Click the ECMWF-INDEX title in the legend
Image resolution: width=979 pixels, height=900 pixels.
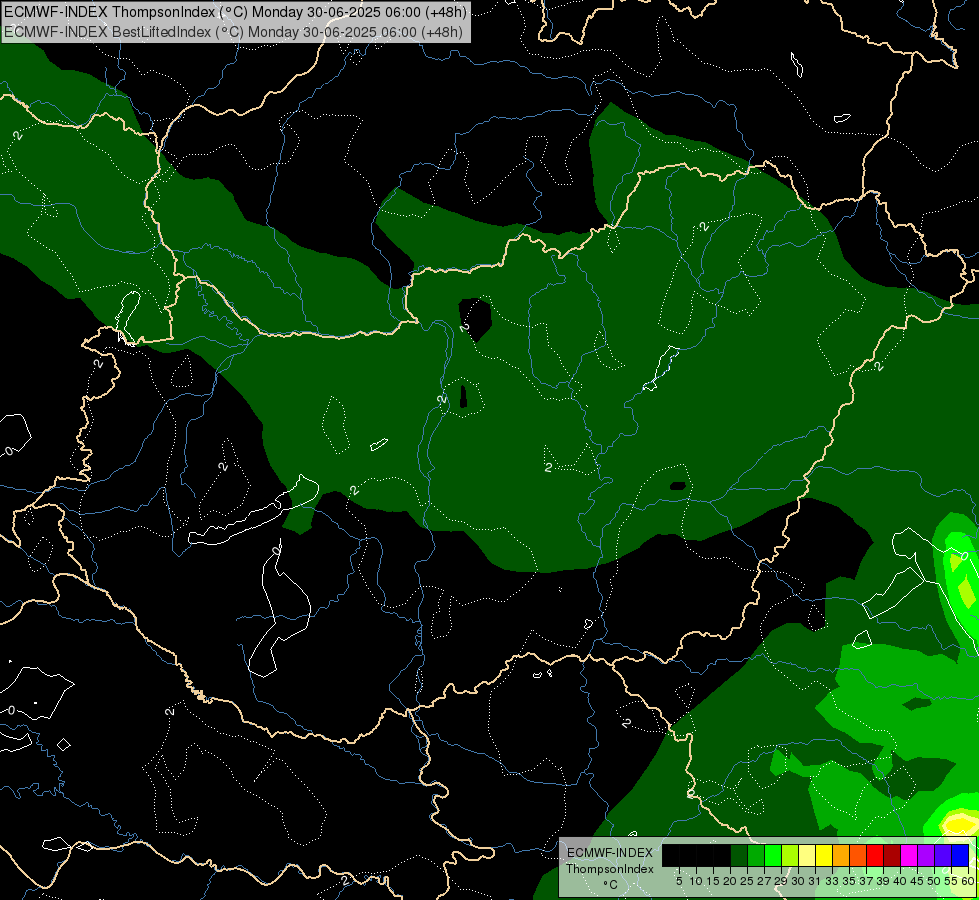(610, 853)
